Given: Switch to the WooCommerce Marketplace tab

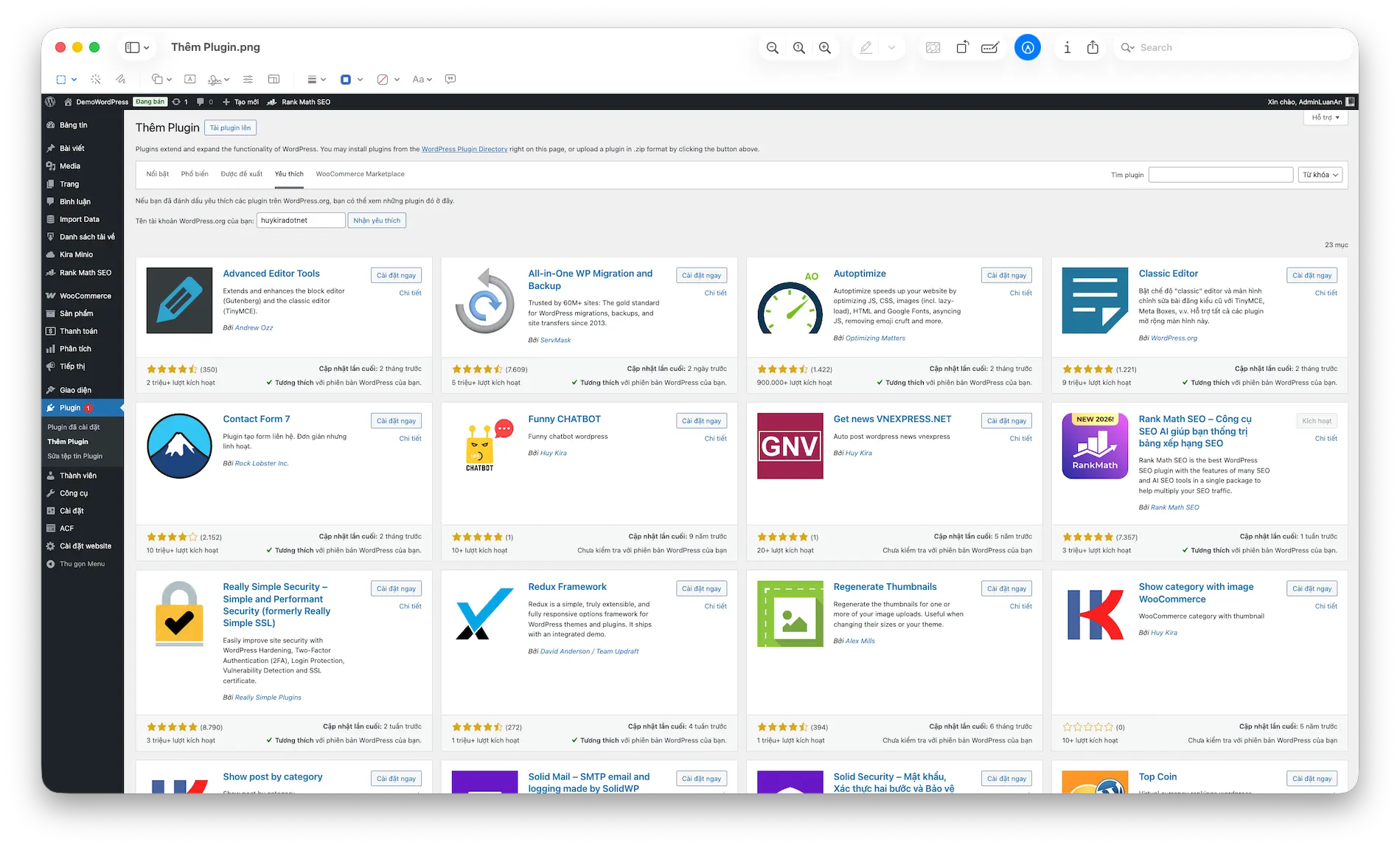Looking at the screenshot, I should pyautogui.click(x=360, y=174).
